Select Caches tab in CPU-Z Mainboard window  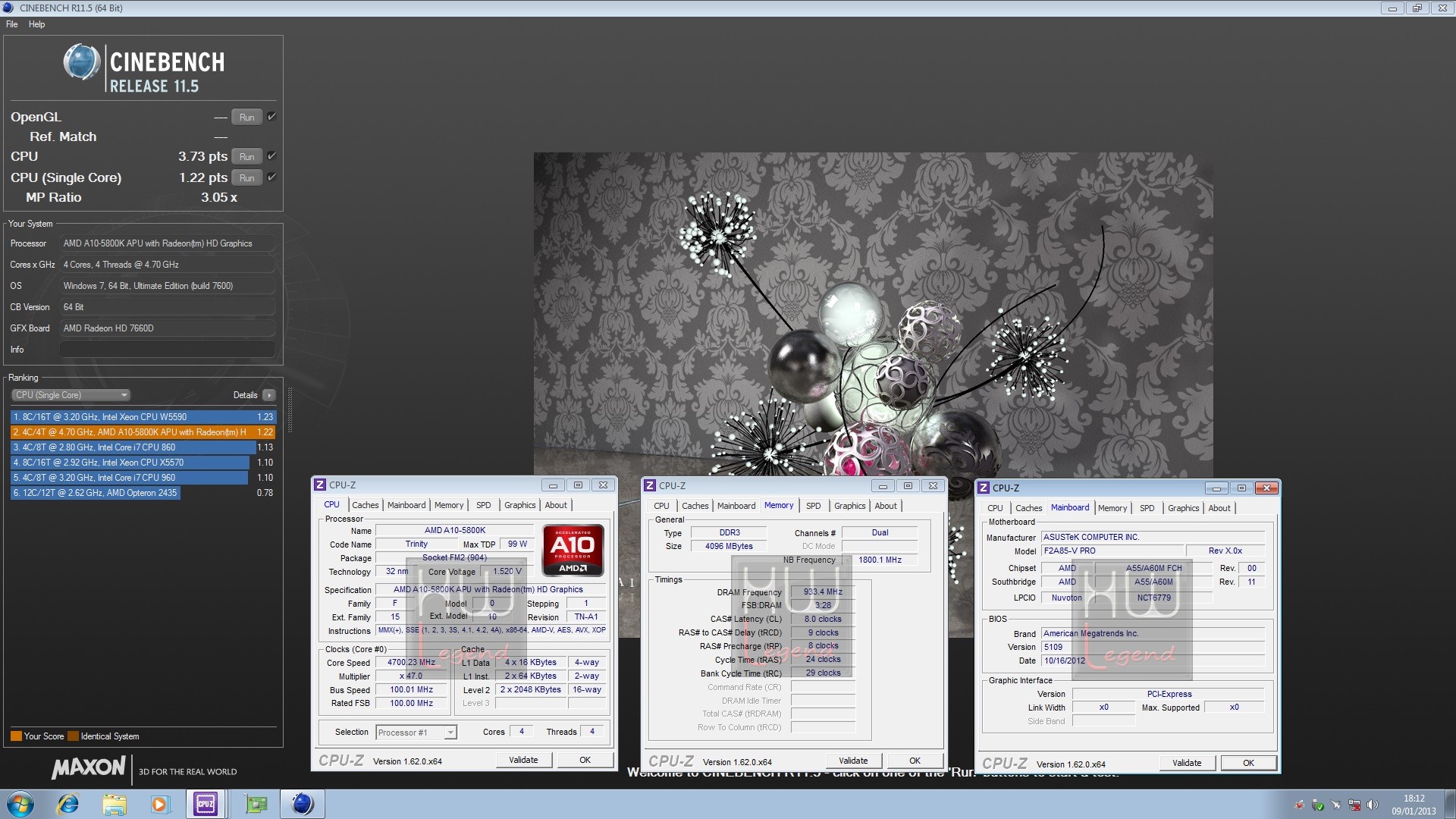pyautogui.click(x=1028, y=508)
